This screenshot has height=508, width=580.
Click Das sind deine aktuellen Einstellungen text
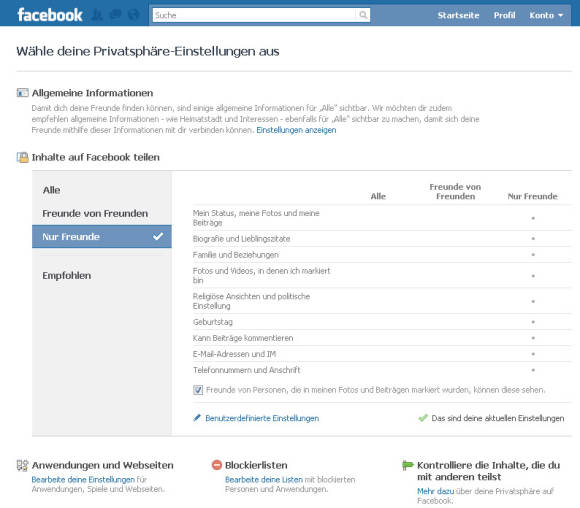click(498, 418)
